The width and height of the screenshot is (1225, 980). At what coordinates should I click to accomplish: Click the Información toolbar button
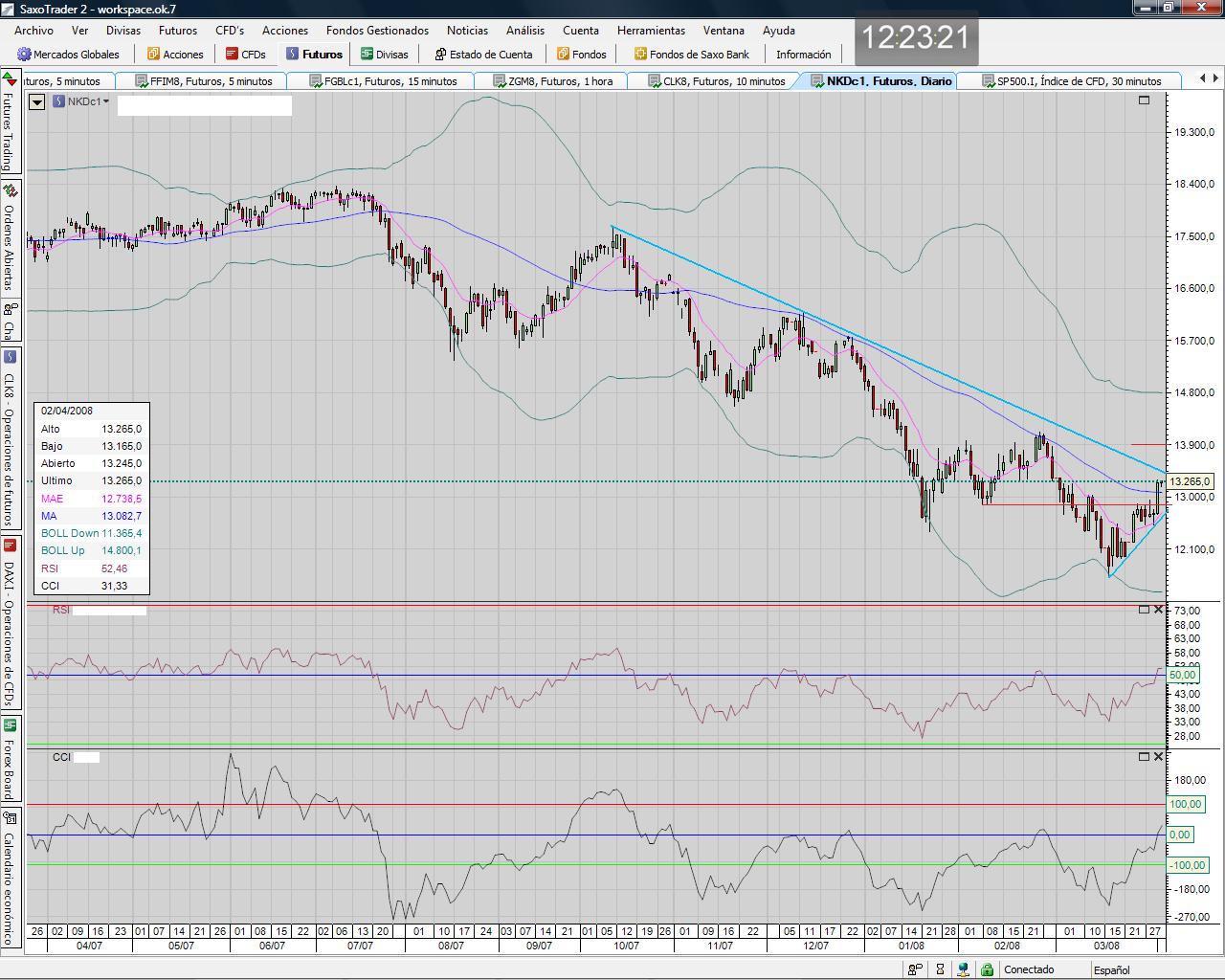point(803,55)
